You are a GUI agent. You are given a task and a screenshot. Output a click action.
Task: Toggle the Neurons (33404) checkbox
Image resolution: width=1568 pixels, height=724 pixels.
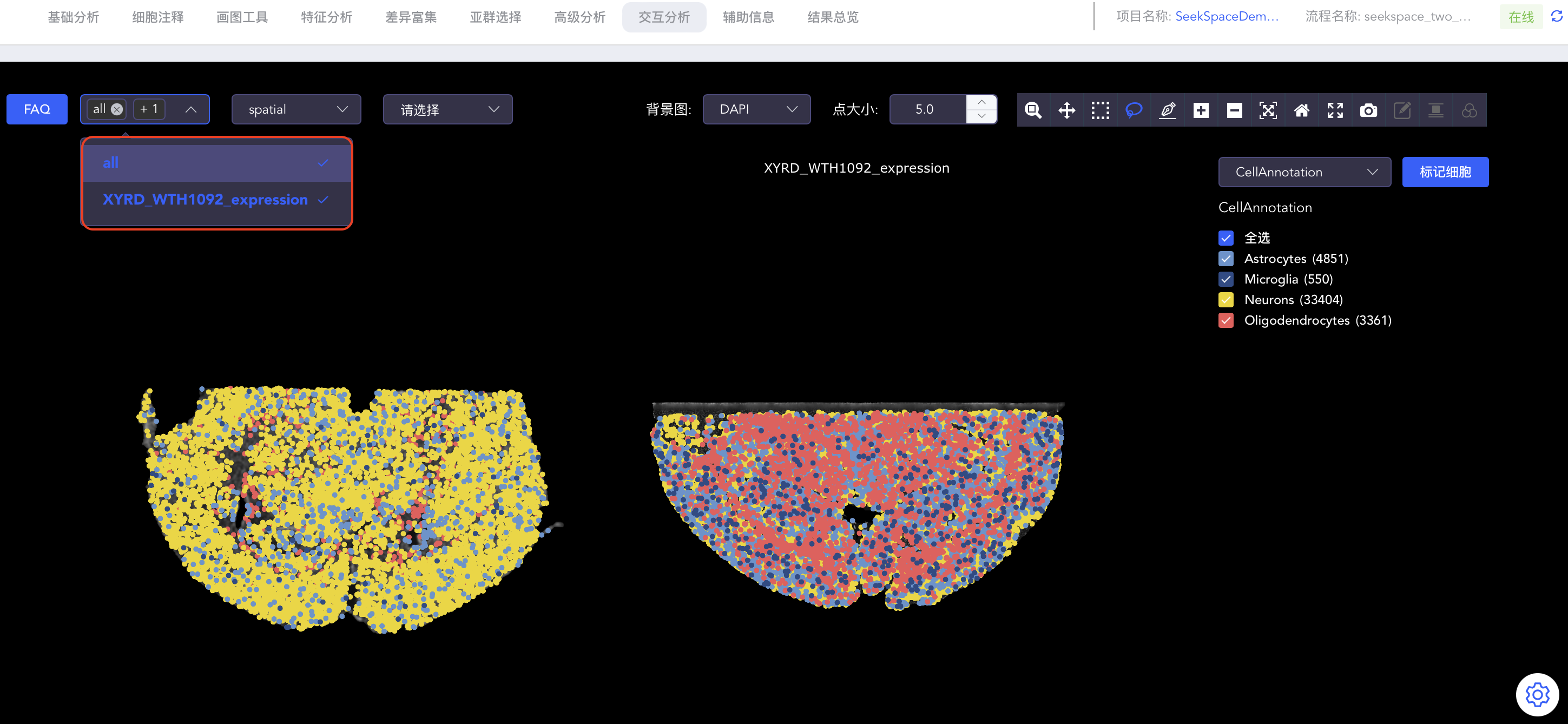coord(1226,300)
